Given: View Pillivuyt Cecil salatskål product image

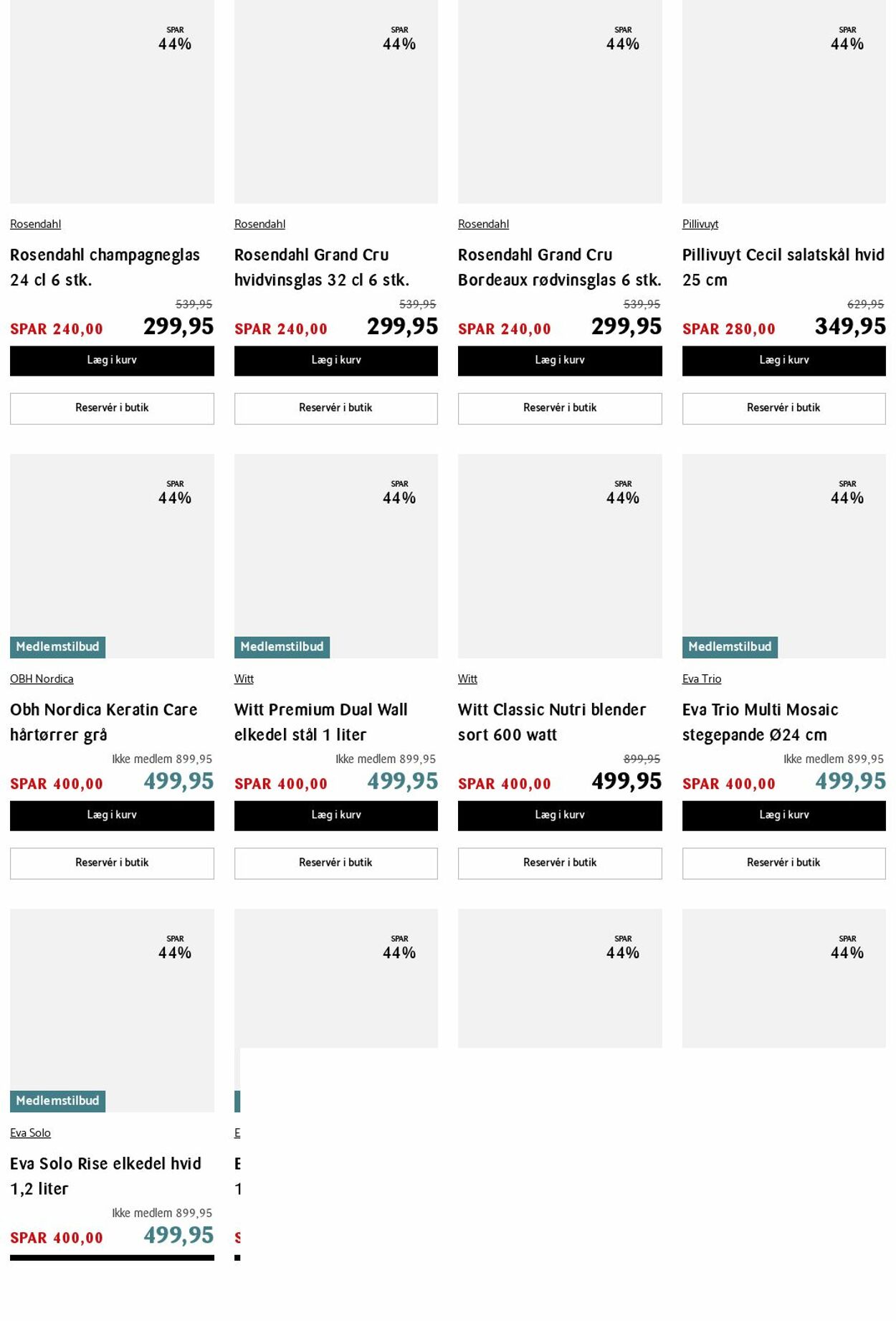Looking at the screenshot, I should pyautogui.click(x=784, y=102).
